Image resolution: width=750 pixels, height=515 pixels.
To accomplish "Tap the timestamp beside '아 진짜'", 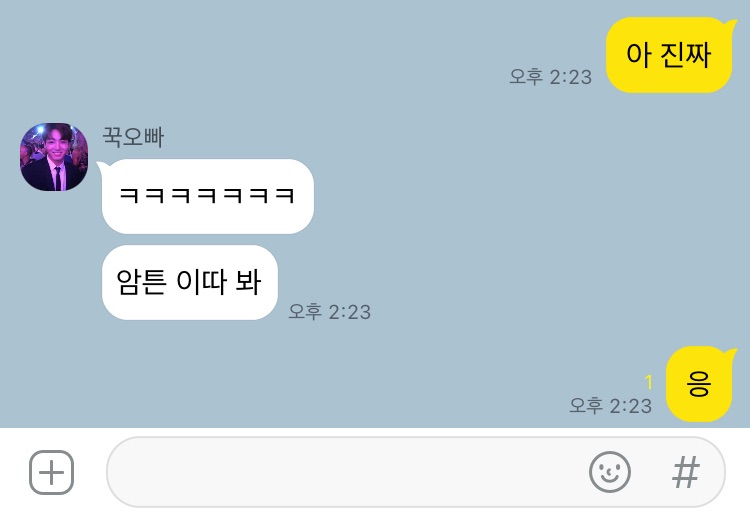I will pyautogui.click(x=551, y=77).
